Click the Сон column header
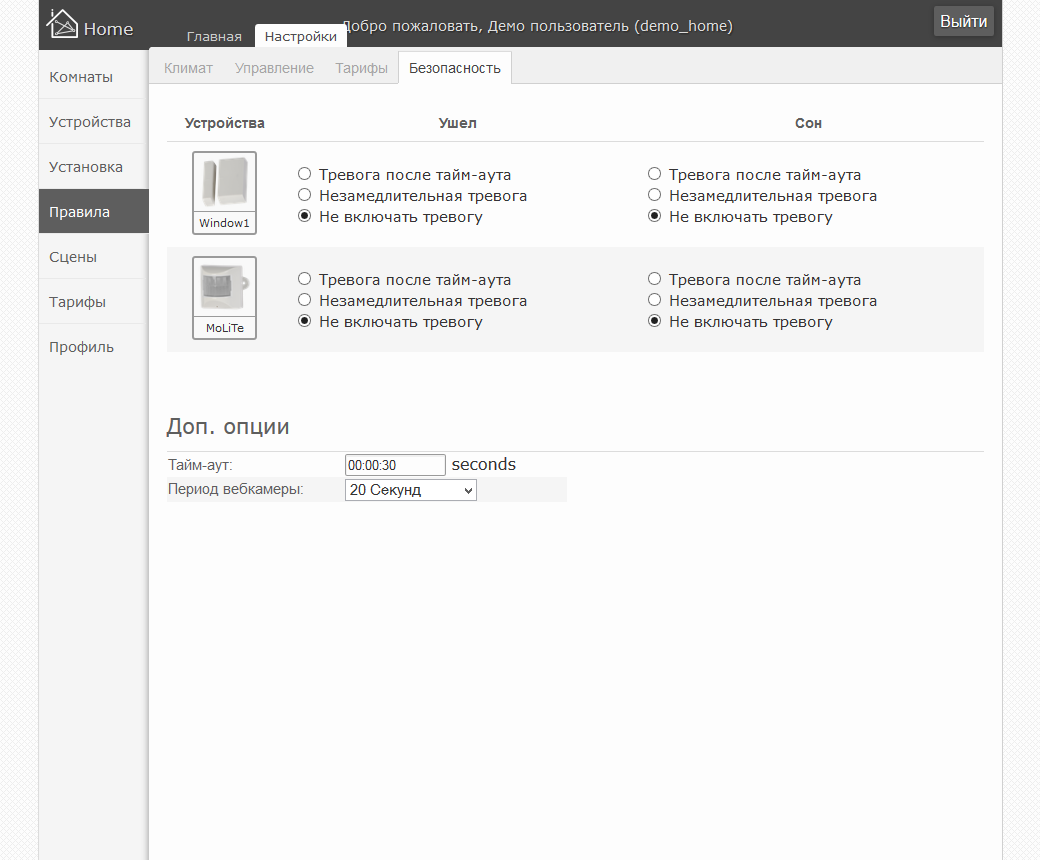This screenshot has width=1040, height=860. (x=808, y=123)
